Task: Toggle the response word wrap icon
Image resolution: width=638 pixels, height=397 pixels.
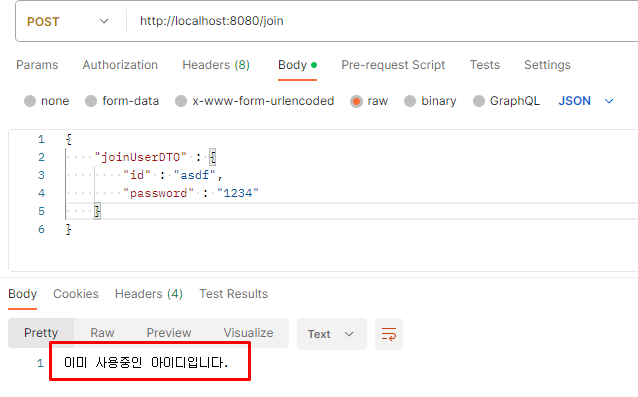Action: 389,334
